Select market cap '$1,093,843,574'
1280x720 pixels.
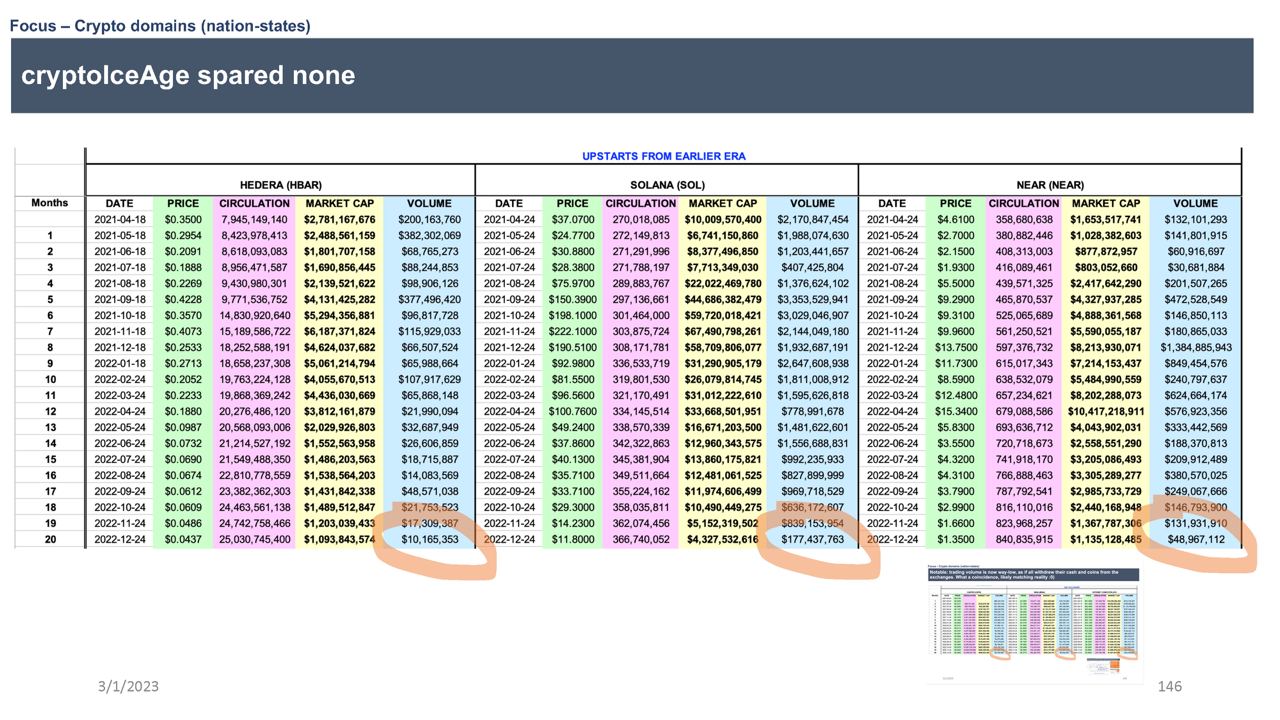pyautogui.click(x=339, y=539)
